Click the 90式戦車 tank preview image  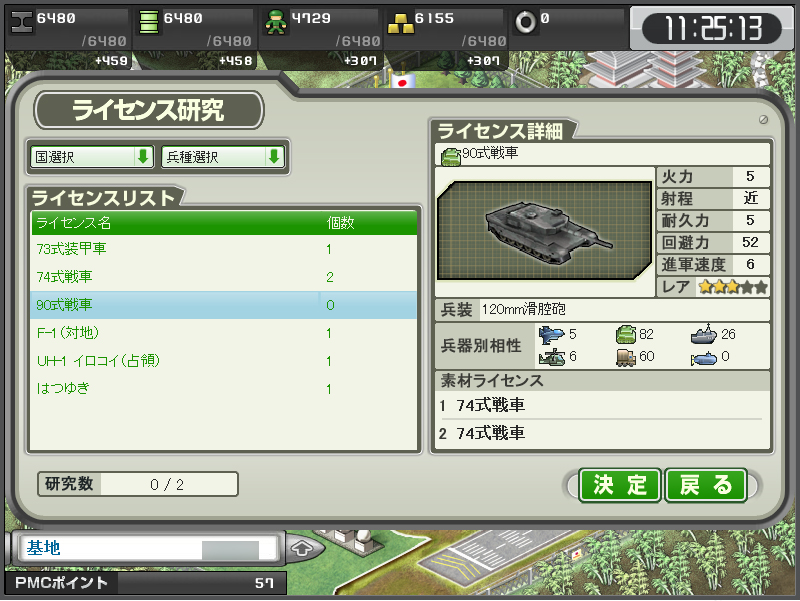click(x=545, y=231)
